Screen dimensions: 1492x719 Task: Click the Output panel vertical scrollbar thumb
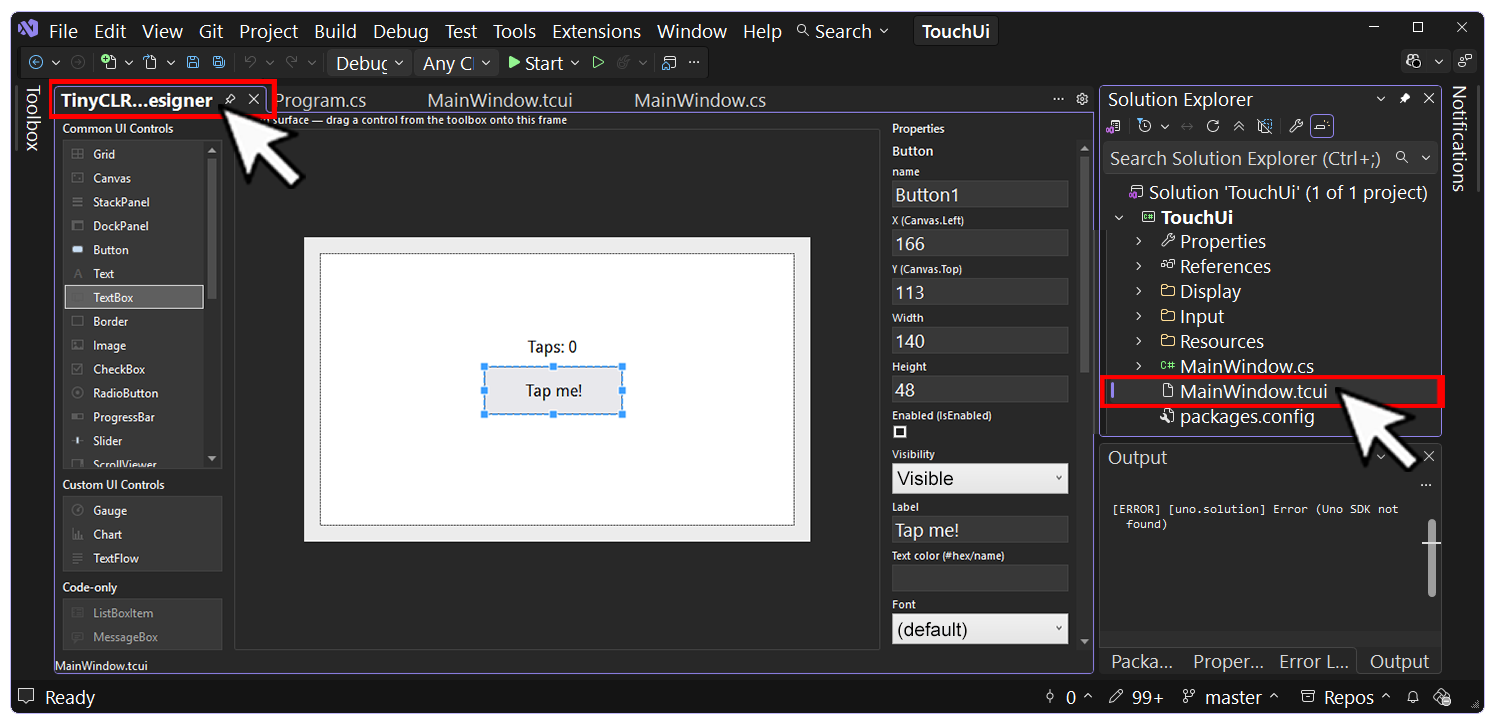tap(1432, 558)
